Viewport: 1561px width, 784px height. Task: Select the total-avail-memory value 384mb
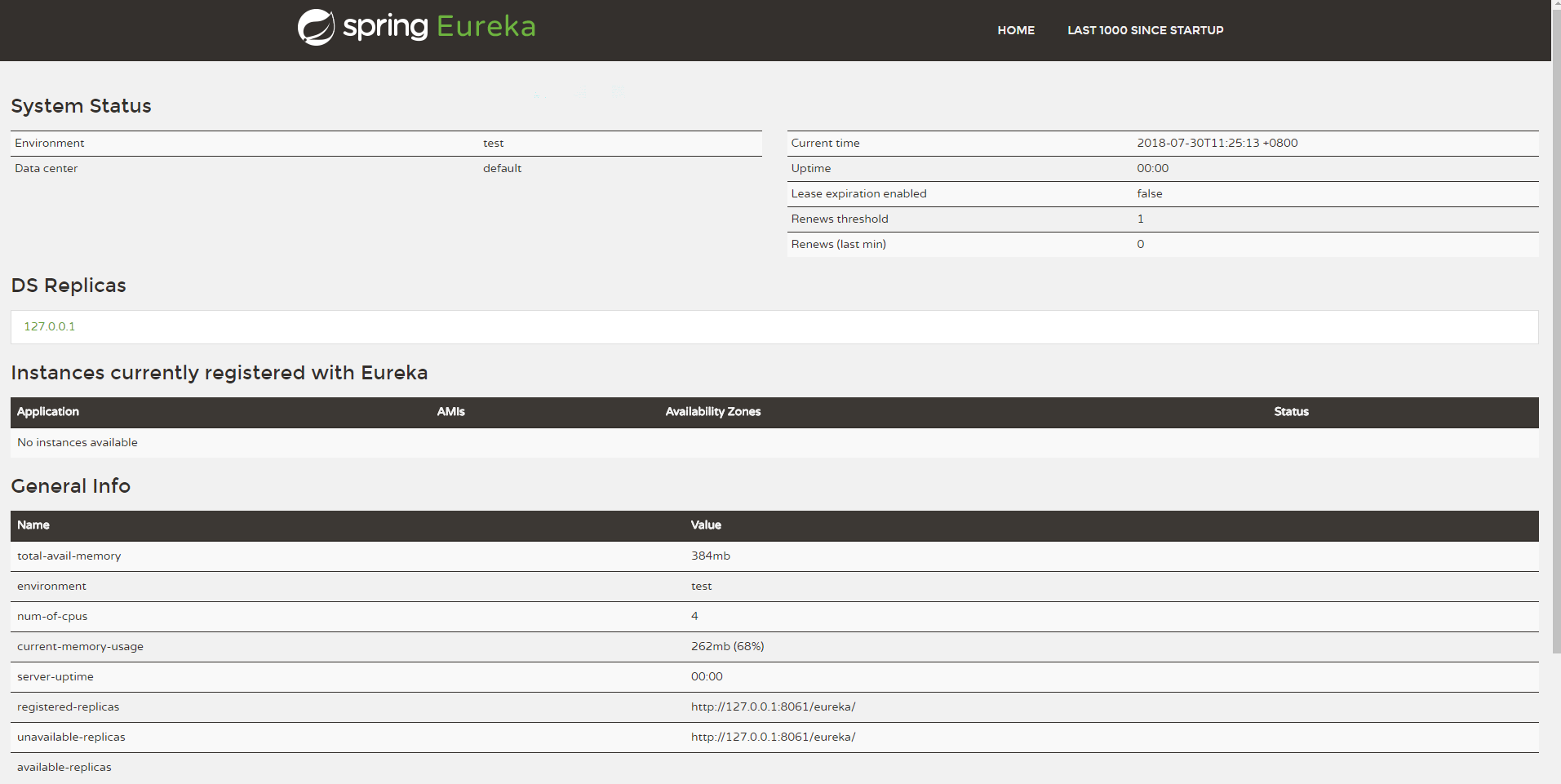pyautogui.click(x=711, y=556)
